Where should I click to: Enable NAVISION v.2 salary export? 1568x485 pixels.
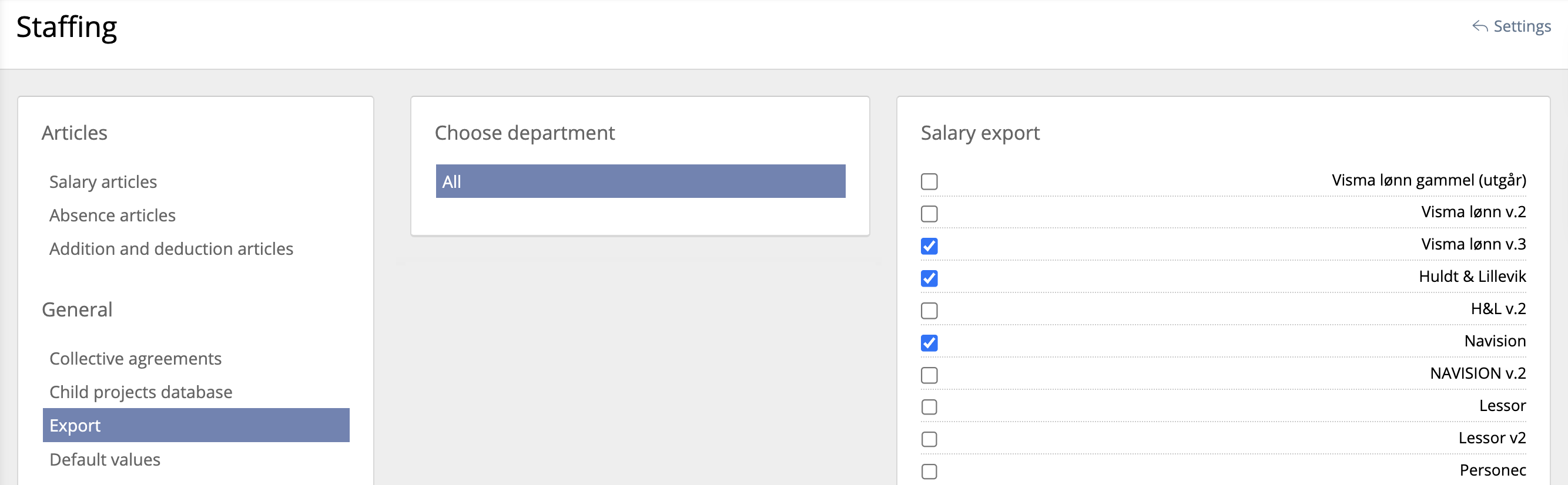coord(929,375)
